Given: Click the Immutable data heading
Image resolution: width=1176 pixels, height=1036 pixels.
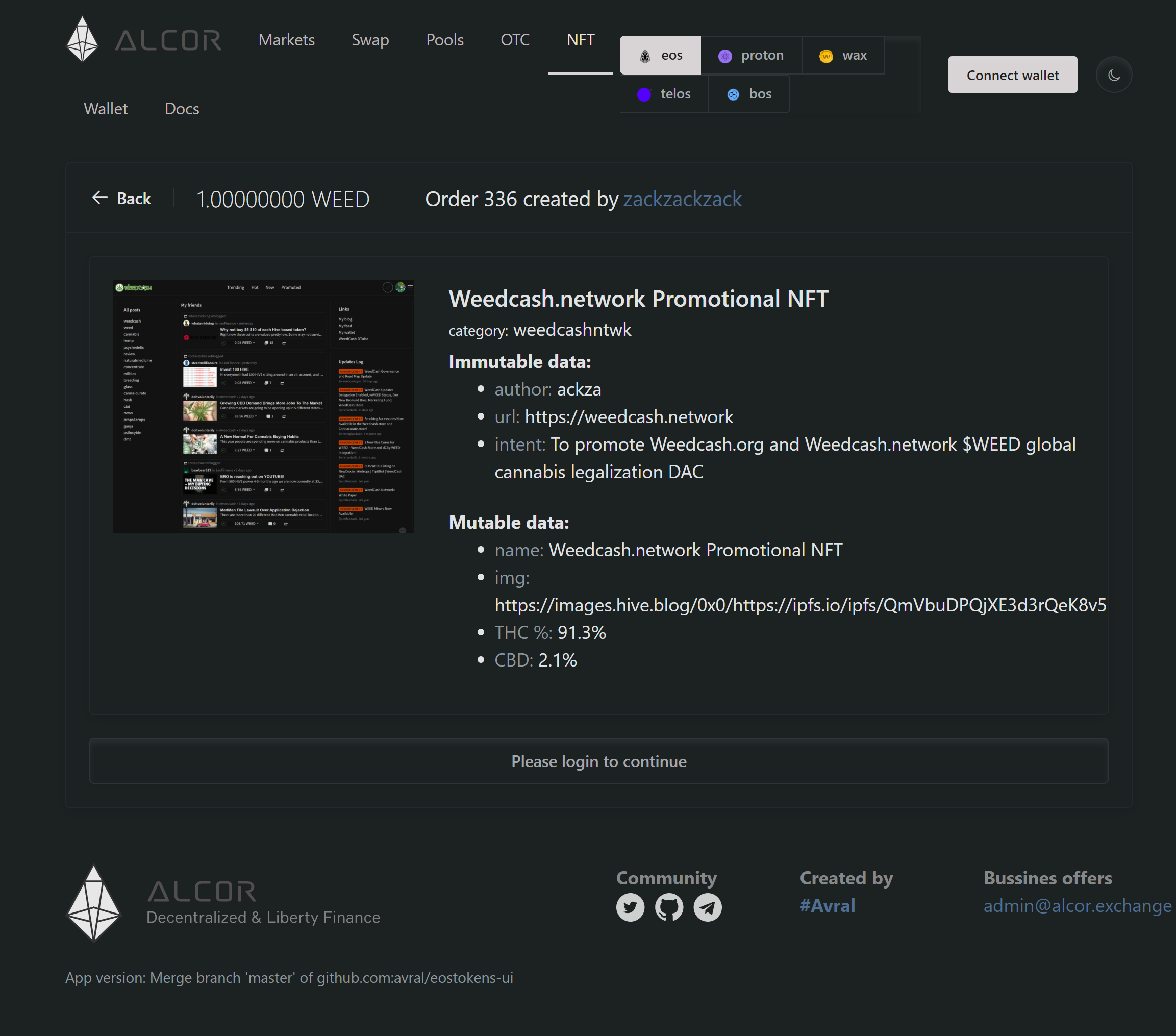Looking at the screenshot, I should pyautogui.click(x=519, y=361).
